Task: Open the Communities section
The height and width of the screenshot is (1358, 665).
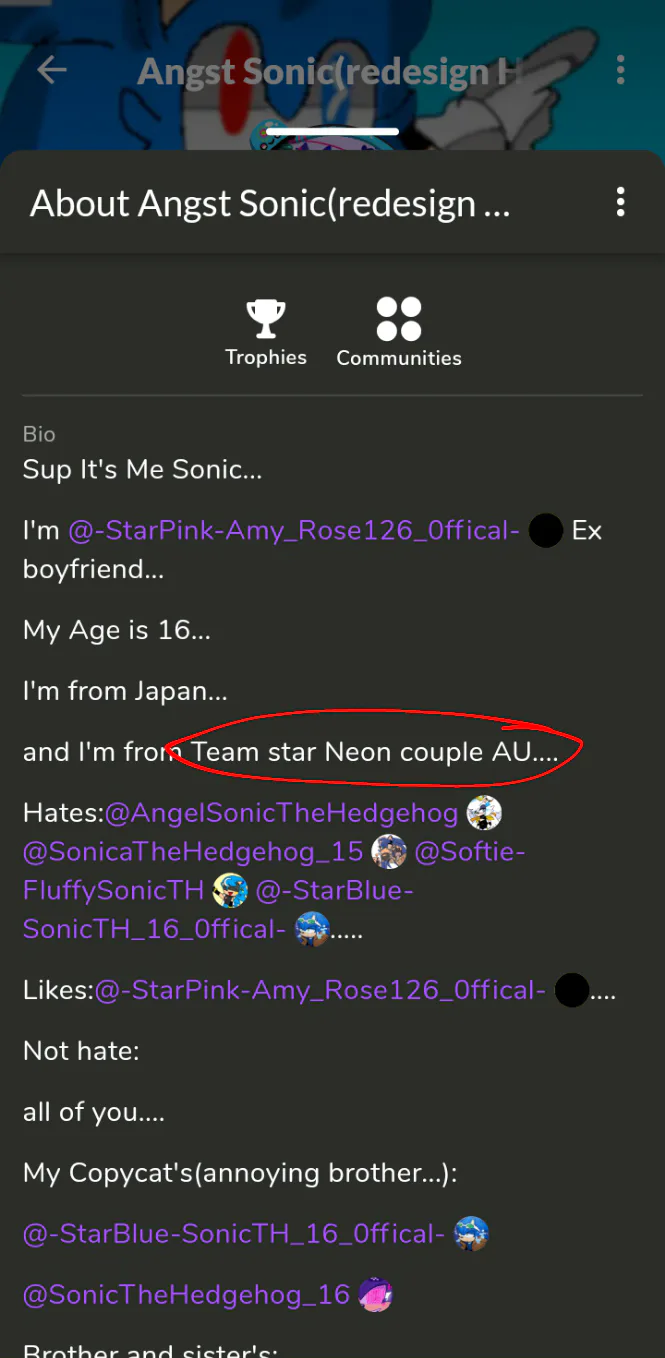Action: coord(399,334)
